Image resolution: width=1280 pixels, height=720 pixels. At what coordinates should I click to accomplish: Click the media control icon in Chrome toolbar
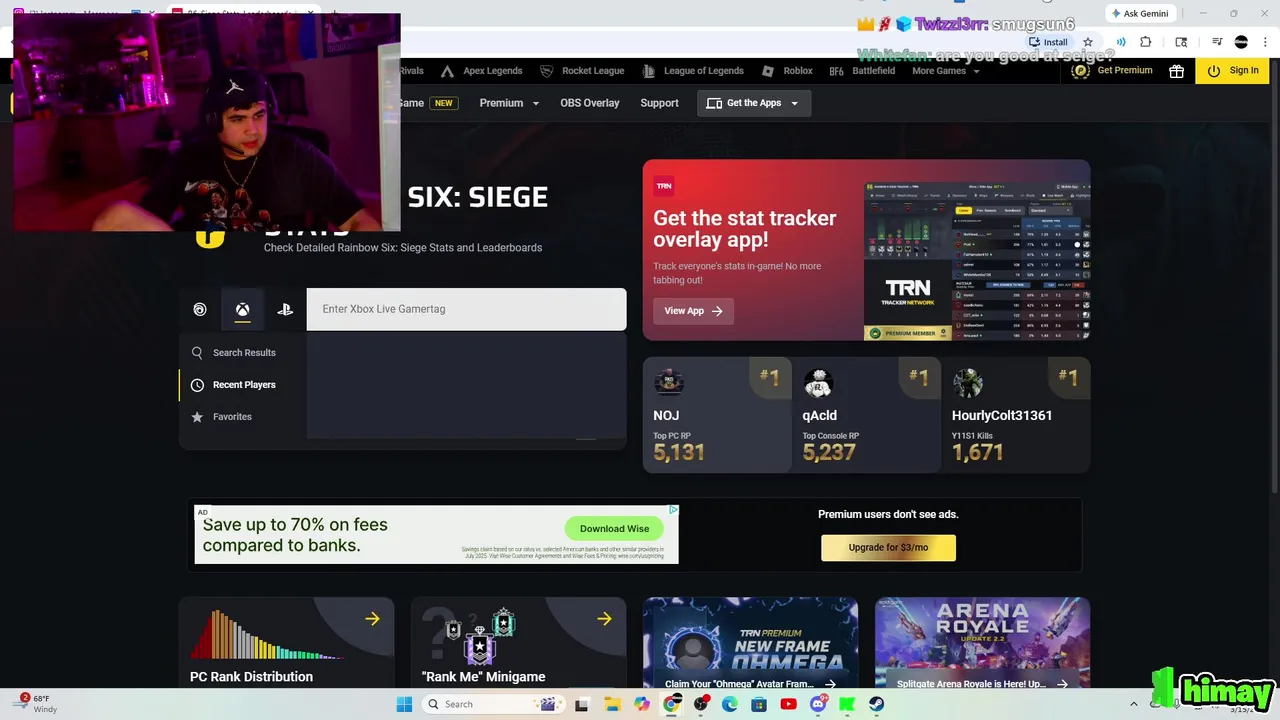click(1217, 42)
